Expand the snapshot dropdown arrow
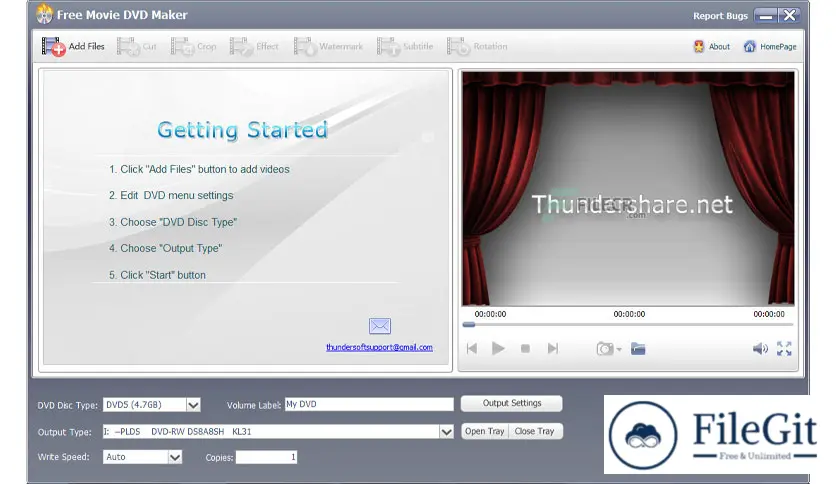Screen dimensions: 836x484 pos(619,350)
